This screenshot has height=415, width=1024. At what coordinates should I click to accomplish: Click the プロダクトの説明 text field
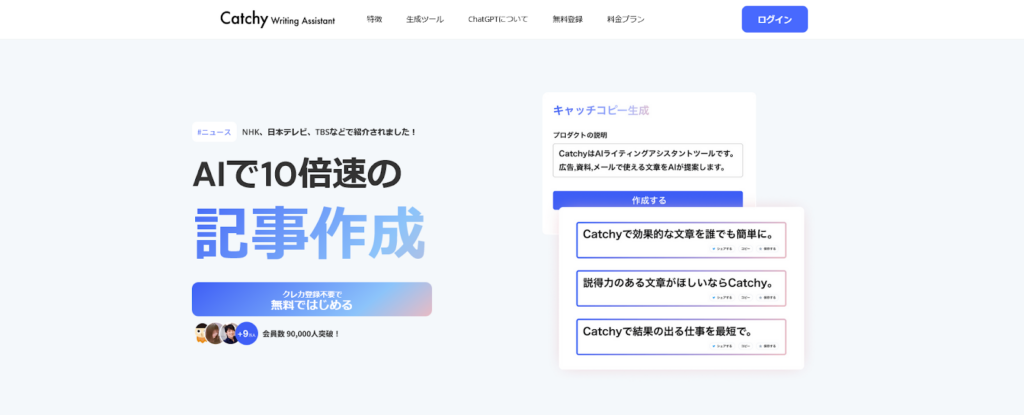pos(648,160)
